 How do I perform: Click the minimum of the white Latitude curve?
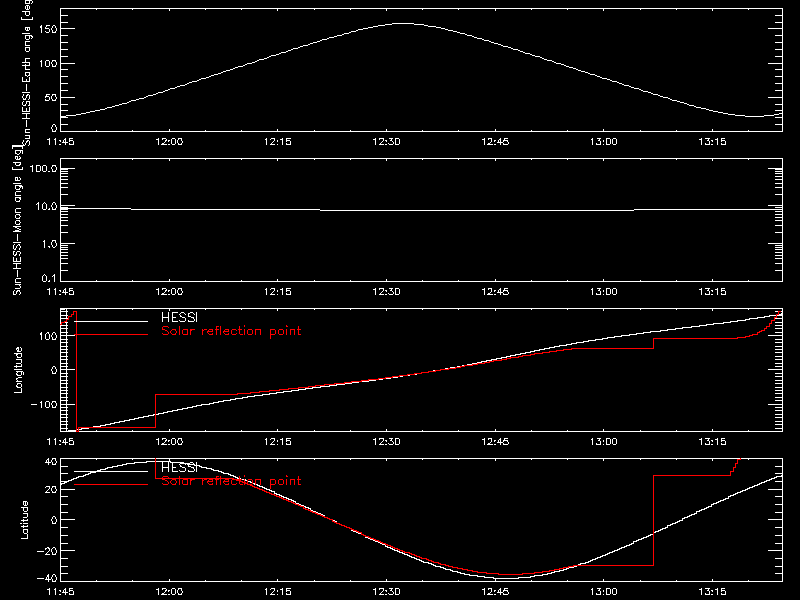(503, 578)
